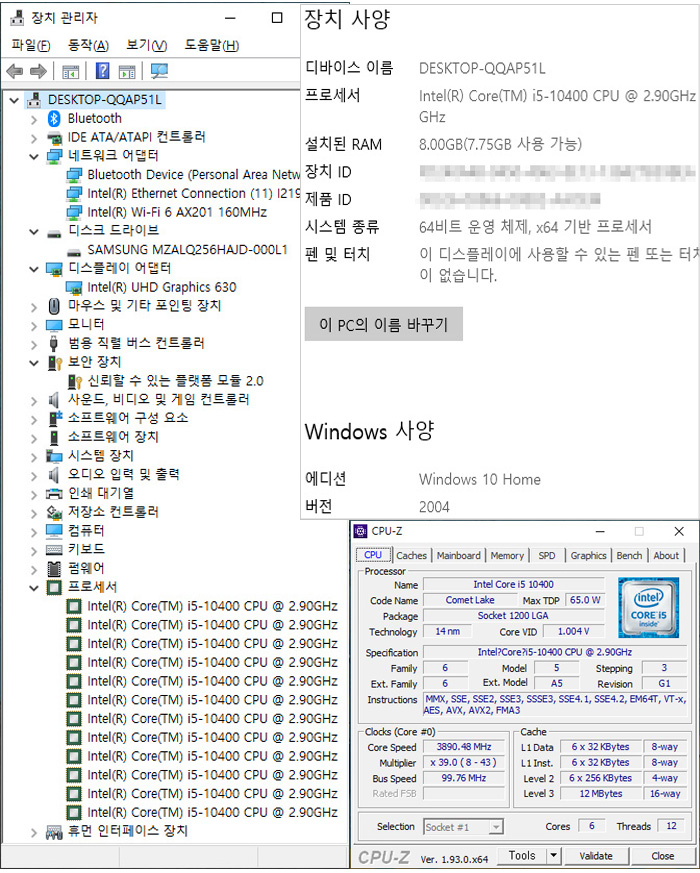Screen dimensions: 700x873
Task: Expand the 모니터 tree node
Action: point(33,326)
